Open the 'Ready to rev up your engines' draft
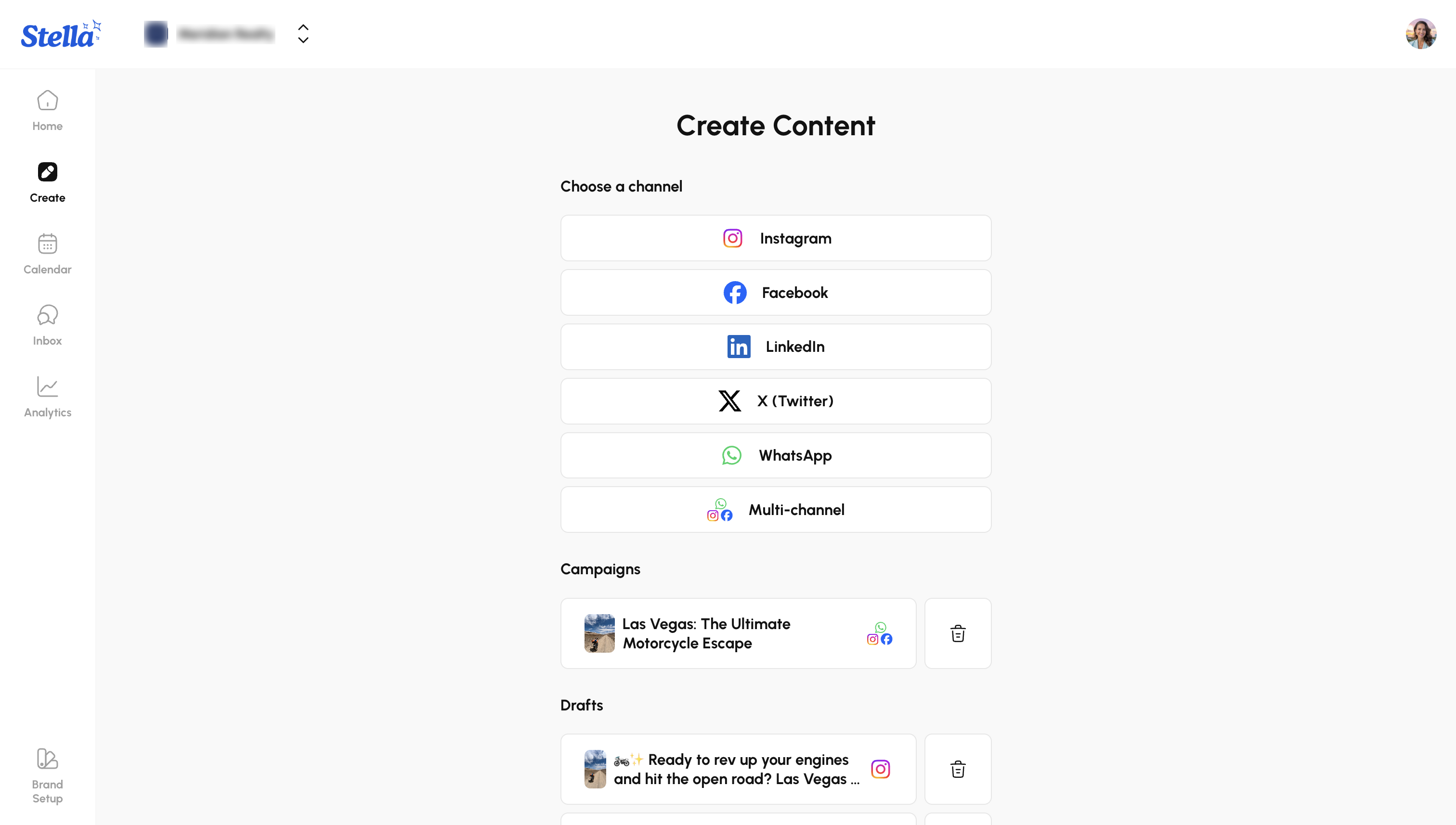 coord(739,770)
